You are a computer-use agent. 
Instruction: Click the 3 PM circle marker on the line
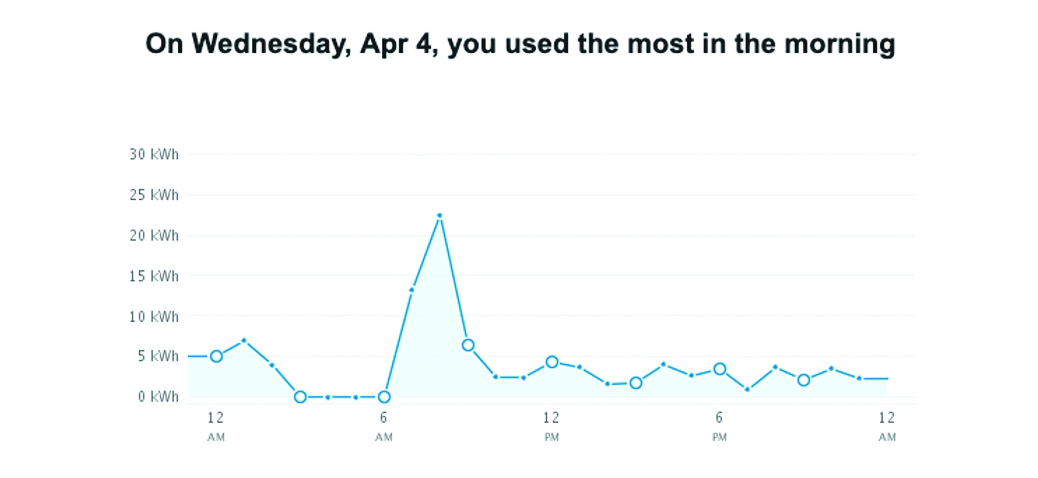click(635, 383)
